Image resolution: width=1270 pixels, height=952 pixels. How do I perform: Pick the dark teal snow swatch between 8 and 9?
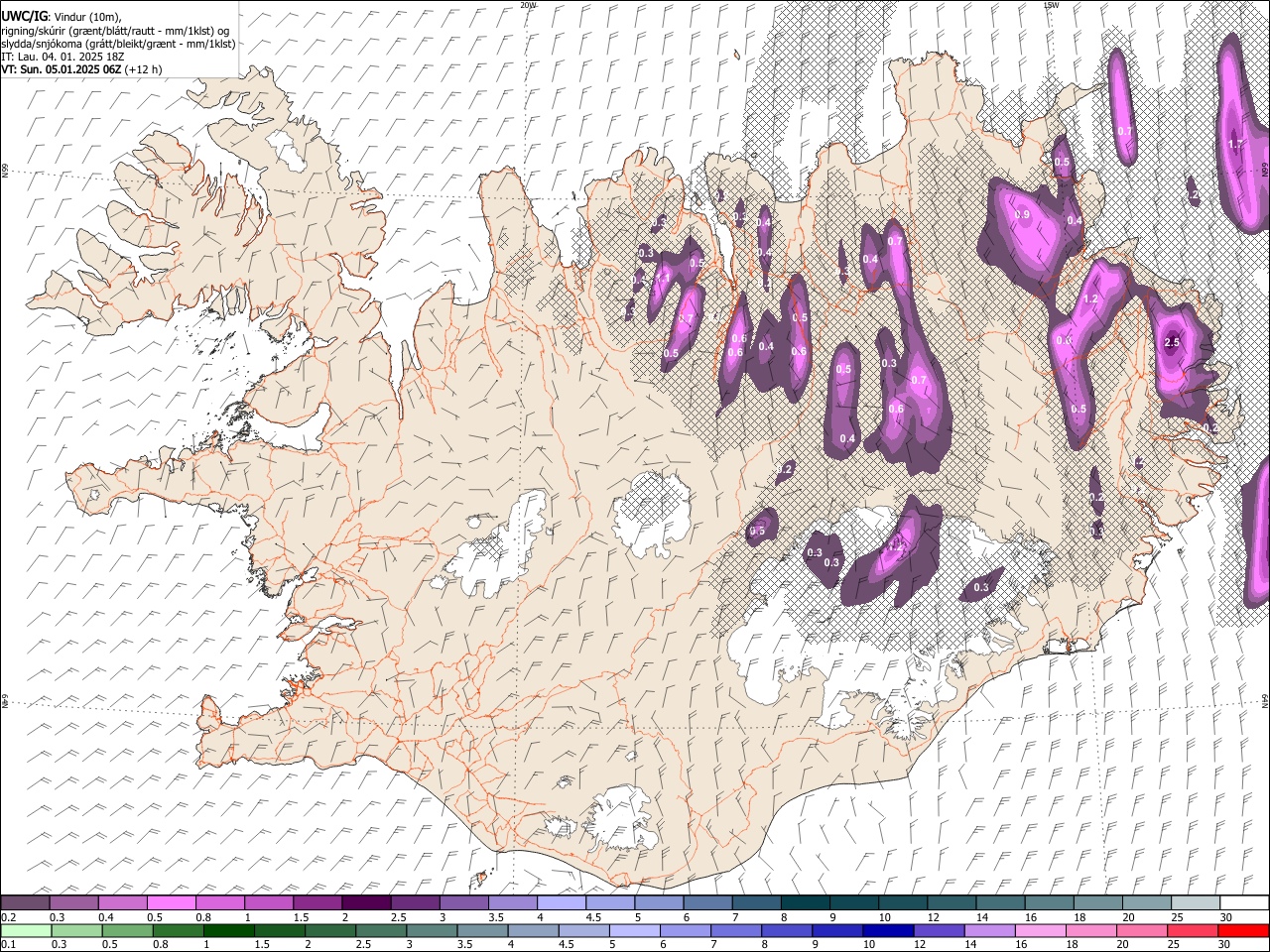(805, 903)
